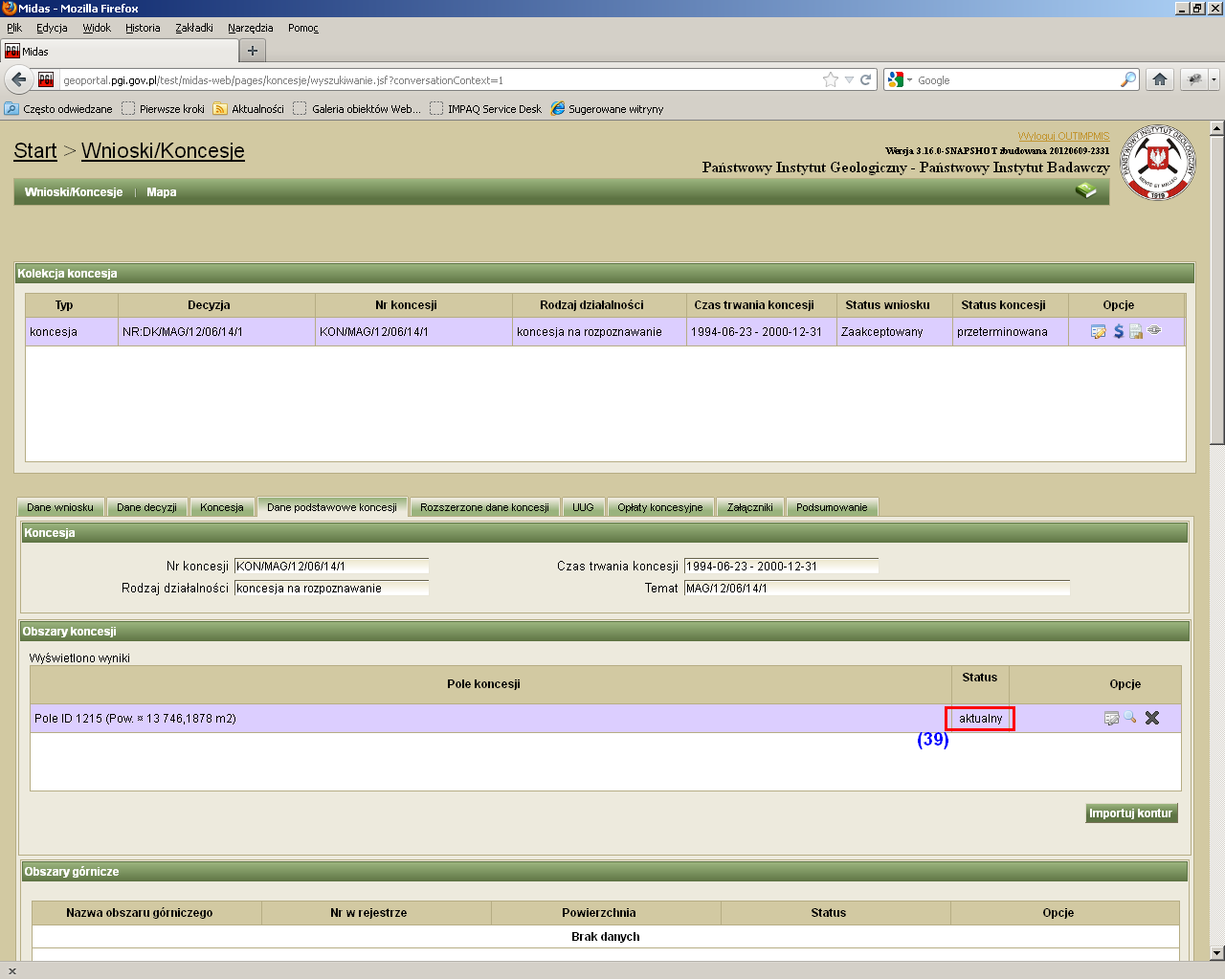Select the Dane podstawowe koncesji tab
The width and height of the screenshot is (1225, 980).
coord(332,507)
